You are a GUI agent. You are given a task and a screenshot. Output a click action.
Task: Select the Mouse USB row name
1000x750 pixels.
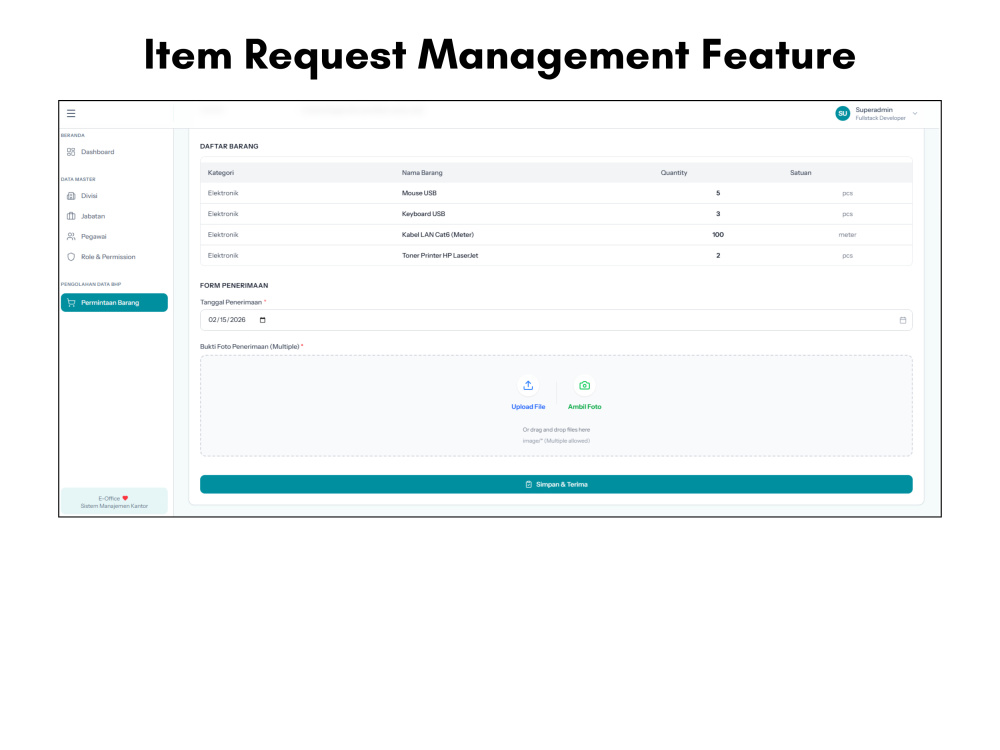pyautogui.click(x=419, y=193)
